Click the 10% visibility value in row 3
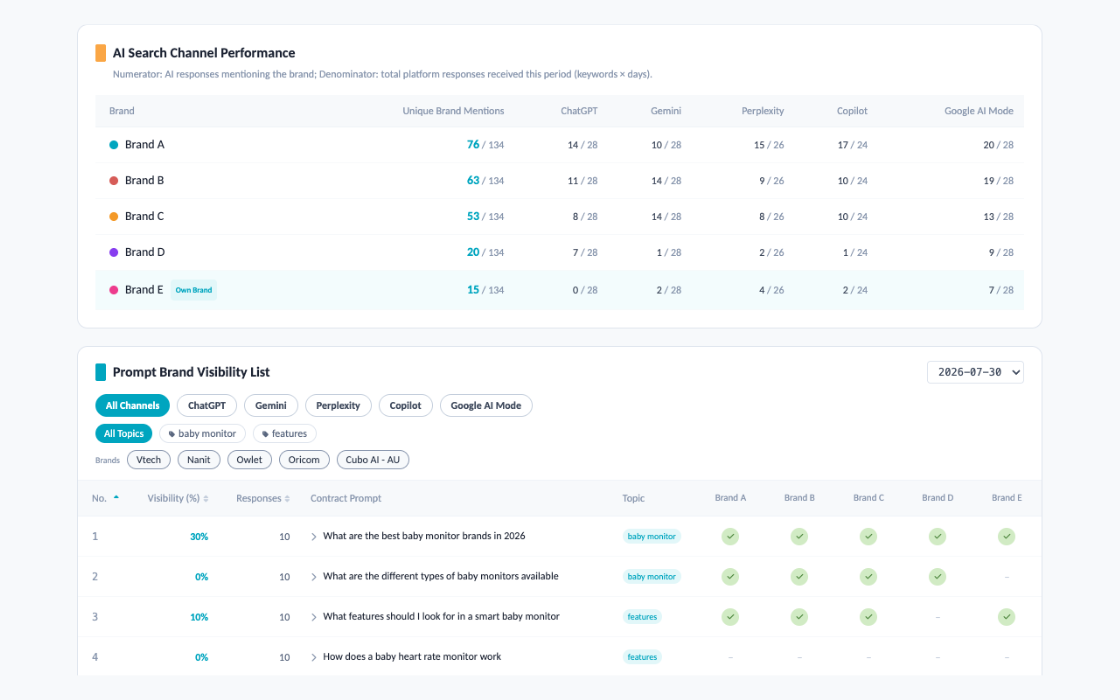This screenshot has width=1120, height=700. pos(199,617)
